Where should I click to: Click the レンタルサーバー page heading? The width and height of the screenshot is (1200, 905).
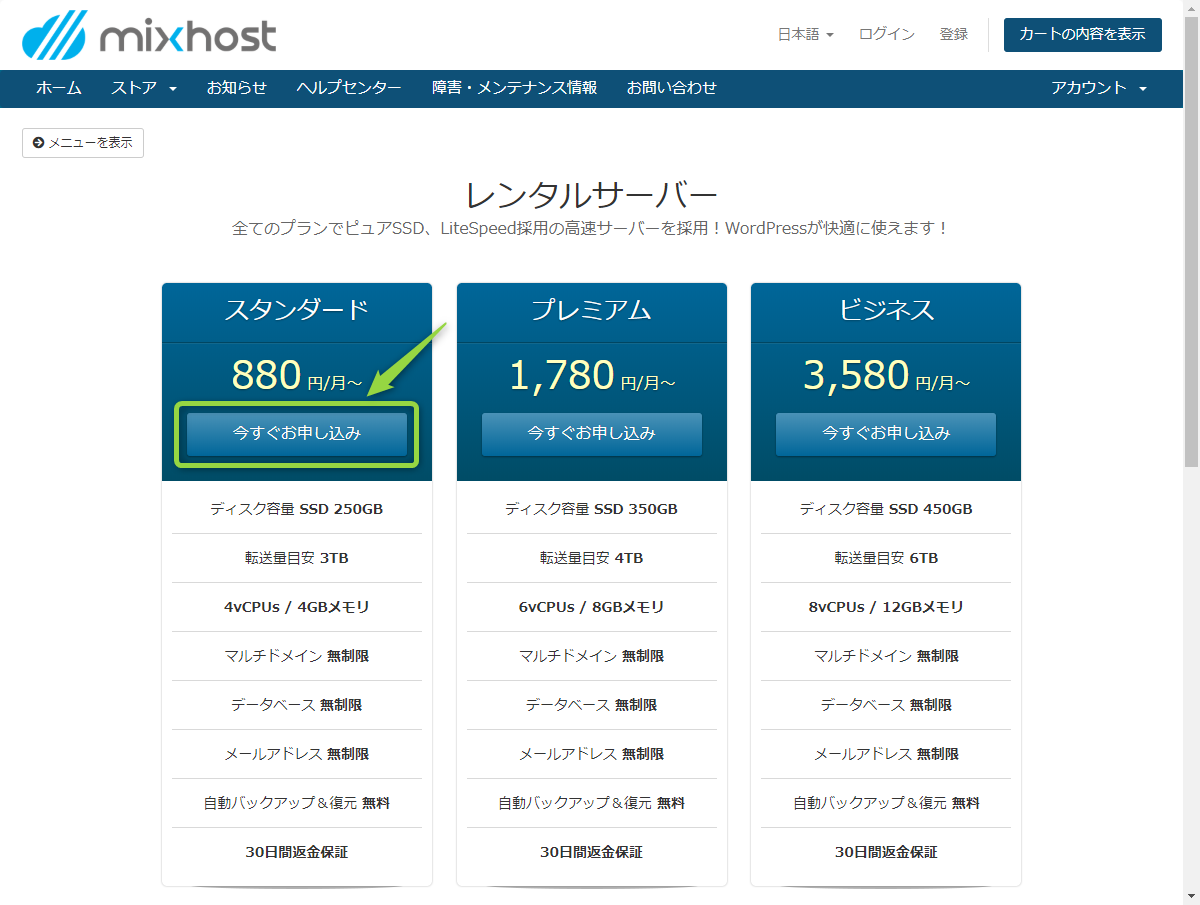(592, 194)
